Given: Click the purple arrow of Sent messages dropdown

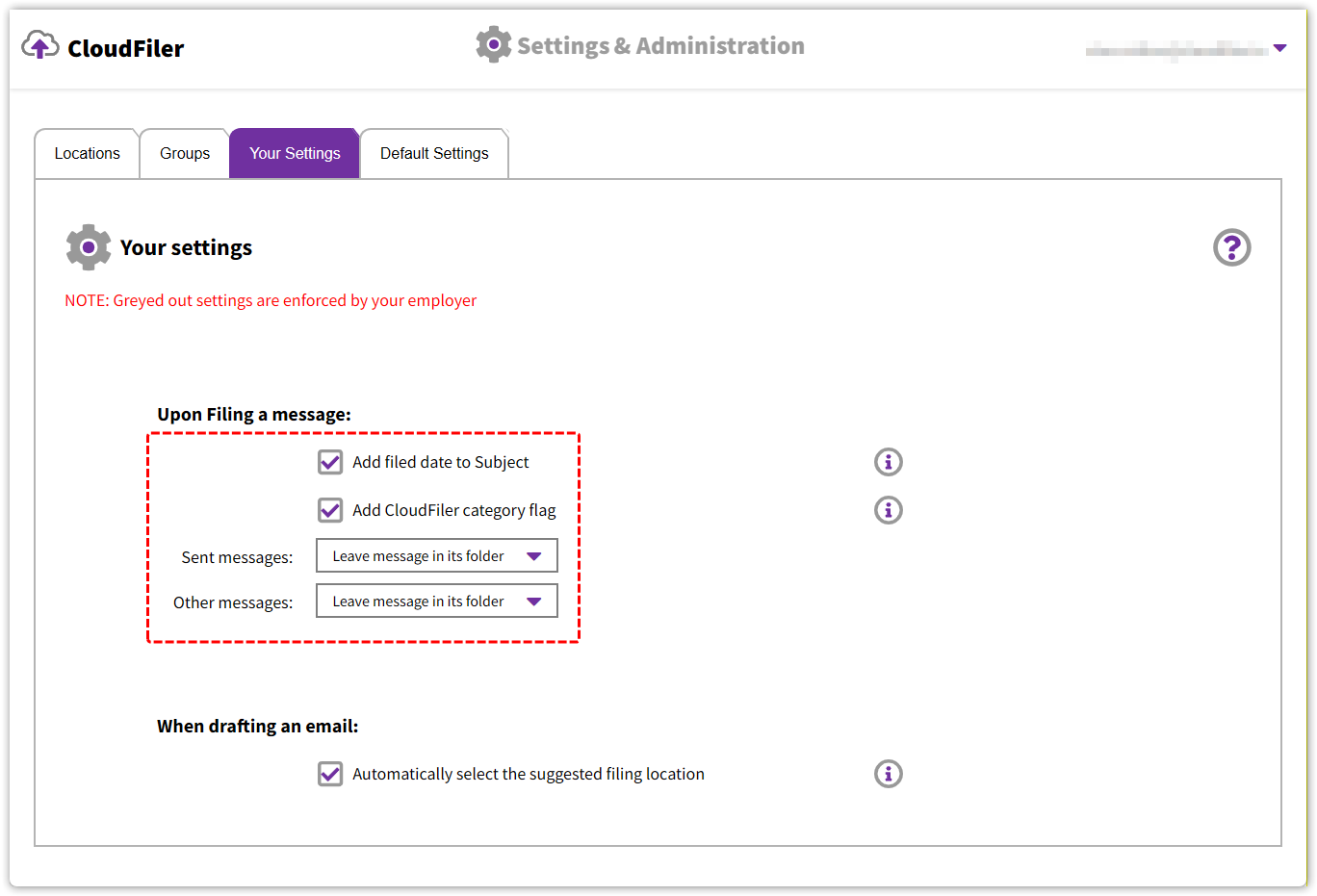Looking at the screenshot, I should [534, 556].
